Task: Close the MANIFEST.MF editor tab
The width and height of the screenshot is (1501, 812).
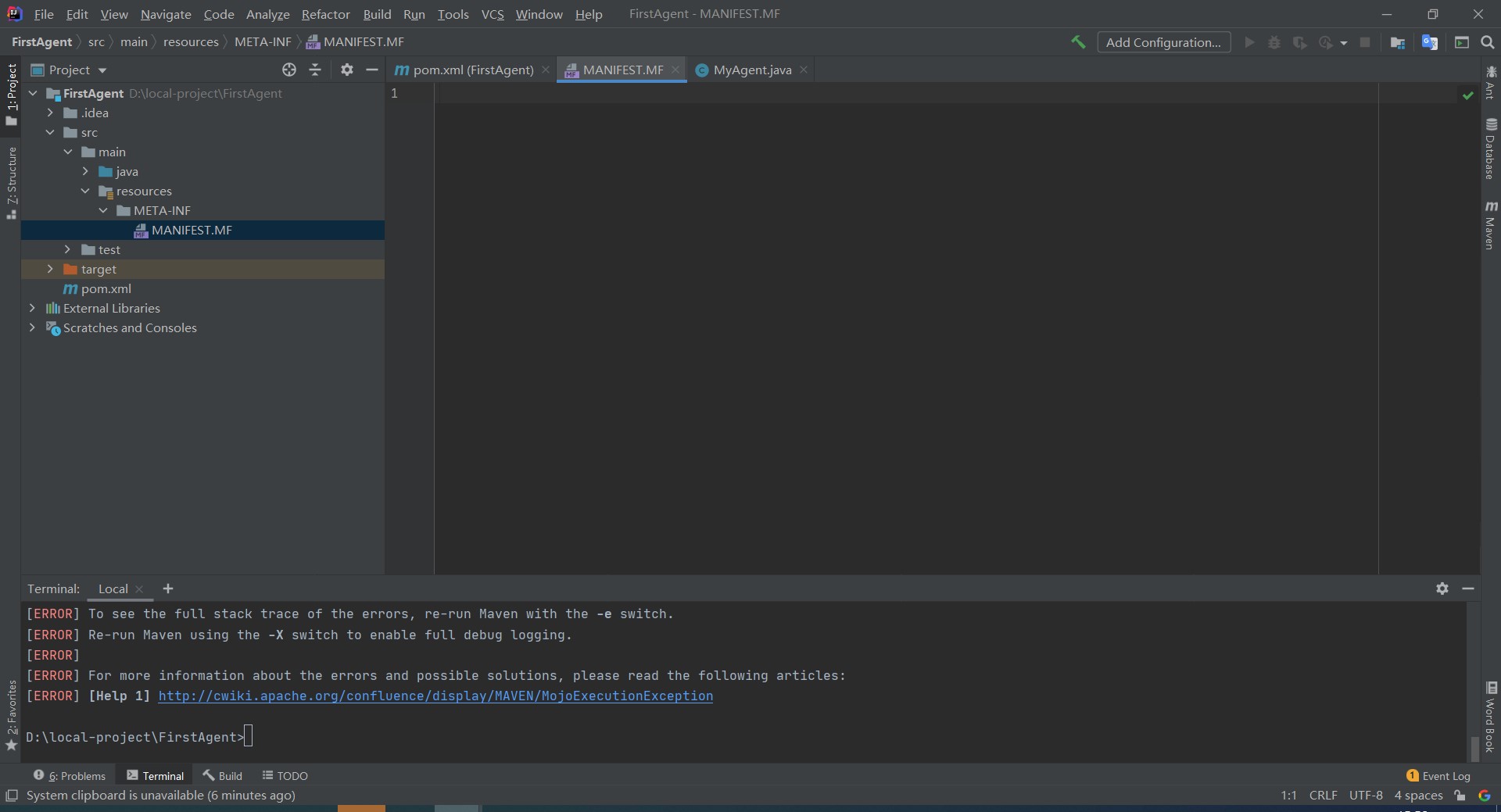Action: (675, 70)
